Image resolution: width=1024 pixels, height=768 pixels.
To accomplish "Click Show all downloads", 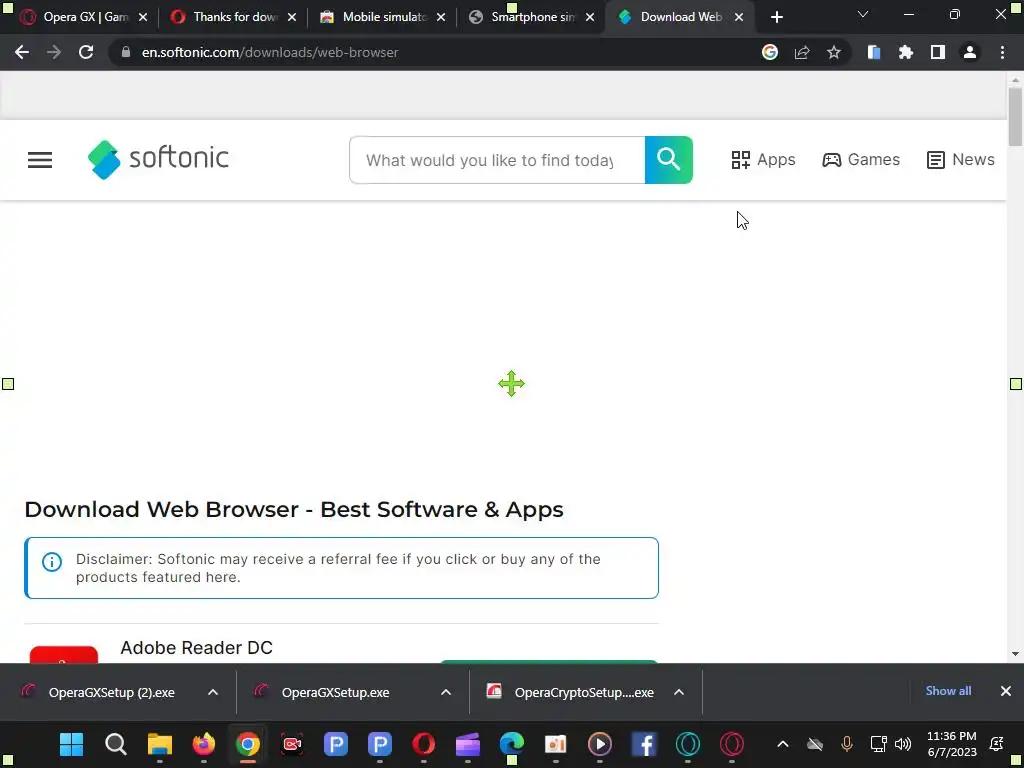I will [948, 691].
